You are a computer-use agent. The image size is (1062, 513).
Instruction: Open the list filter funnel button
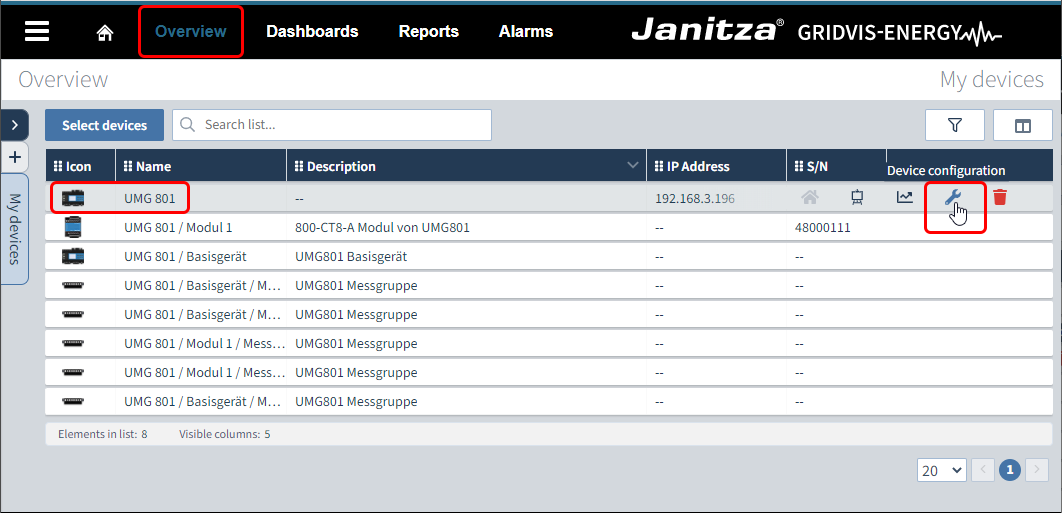(954, 125)
